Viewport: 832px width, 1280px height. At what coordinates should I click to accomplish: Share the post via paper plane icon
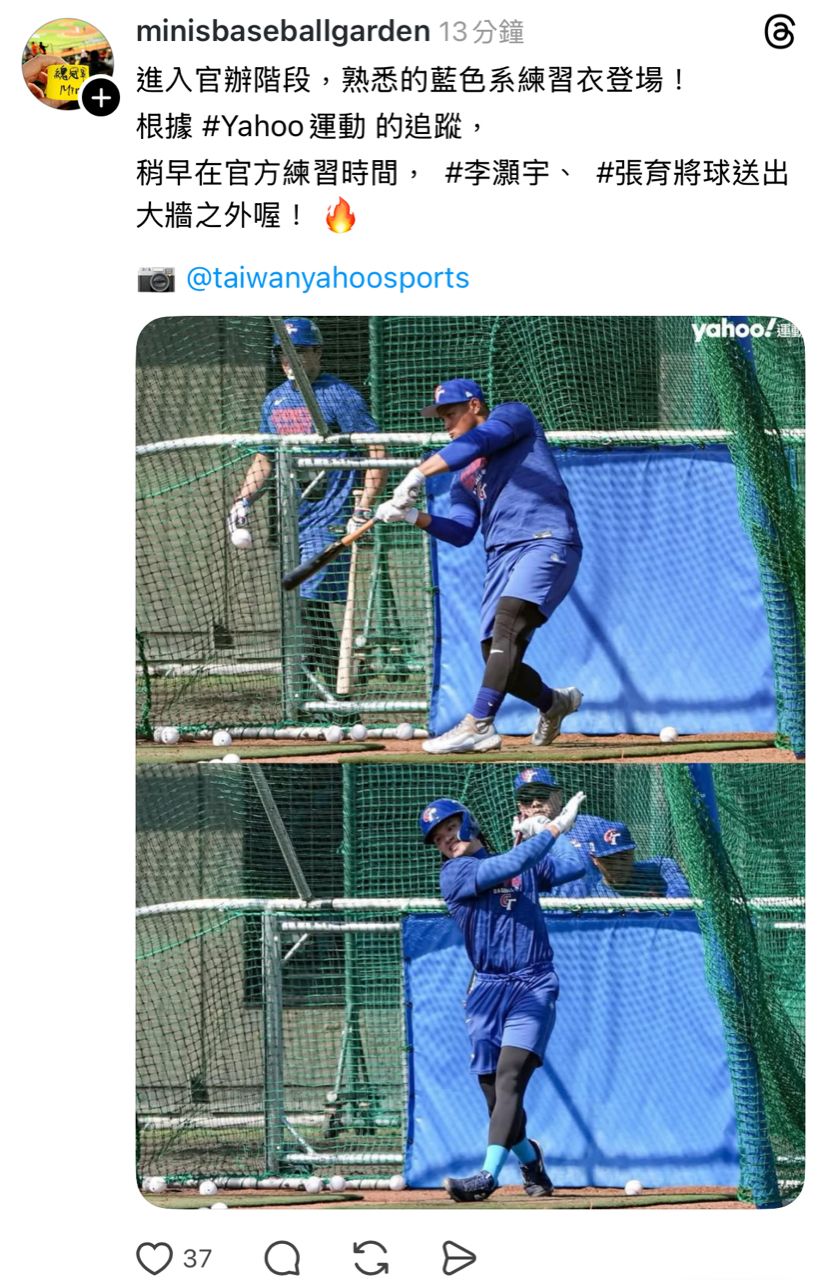coord(458,1258)
